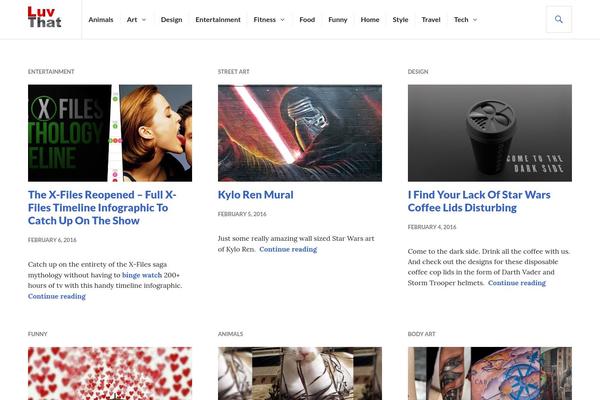Select the Home menu item
The height and width of the screenshot is (400, 600).
[x=370, y=20]
